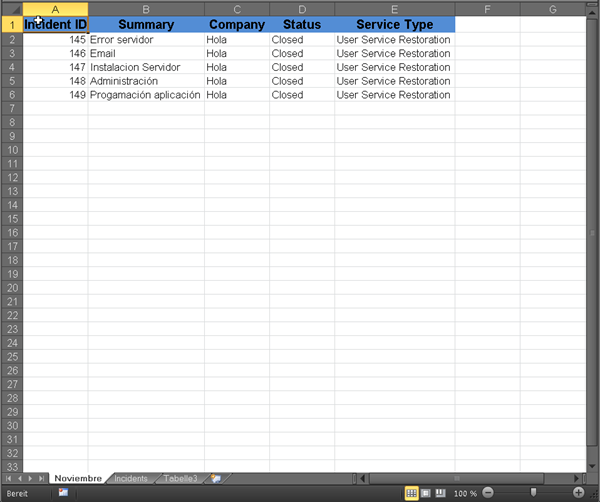600x502 pixels.
Task: Click the macro record icon in status bar
Action: pos(62,493)
